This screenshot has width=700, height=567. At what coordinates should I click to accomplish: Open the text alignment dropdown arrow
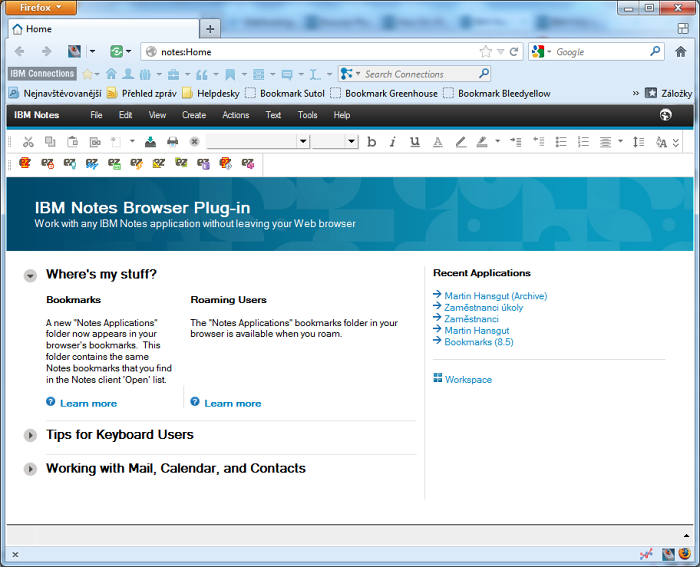tap(620, 141)
